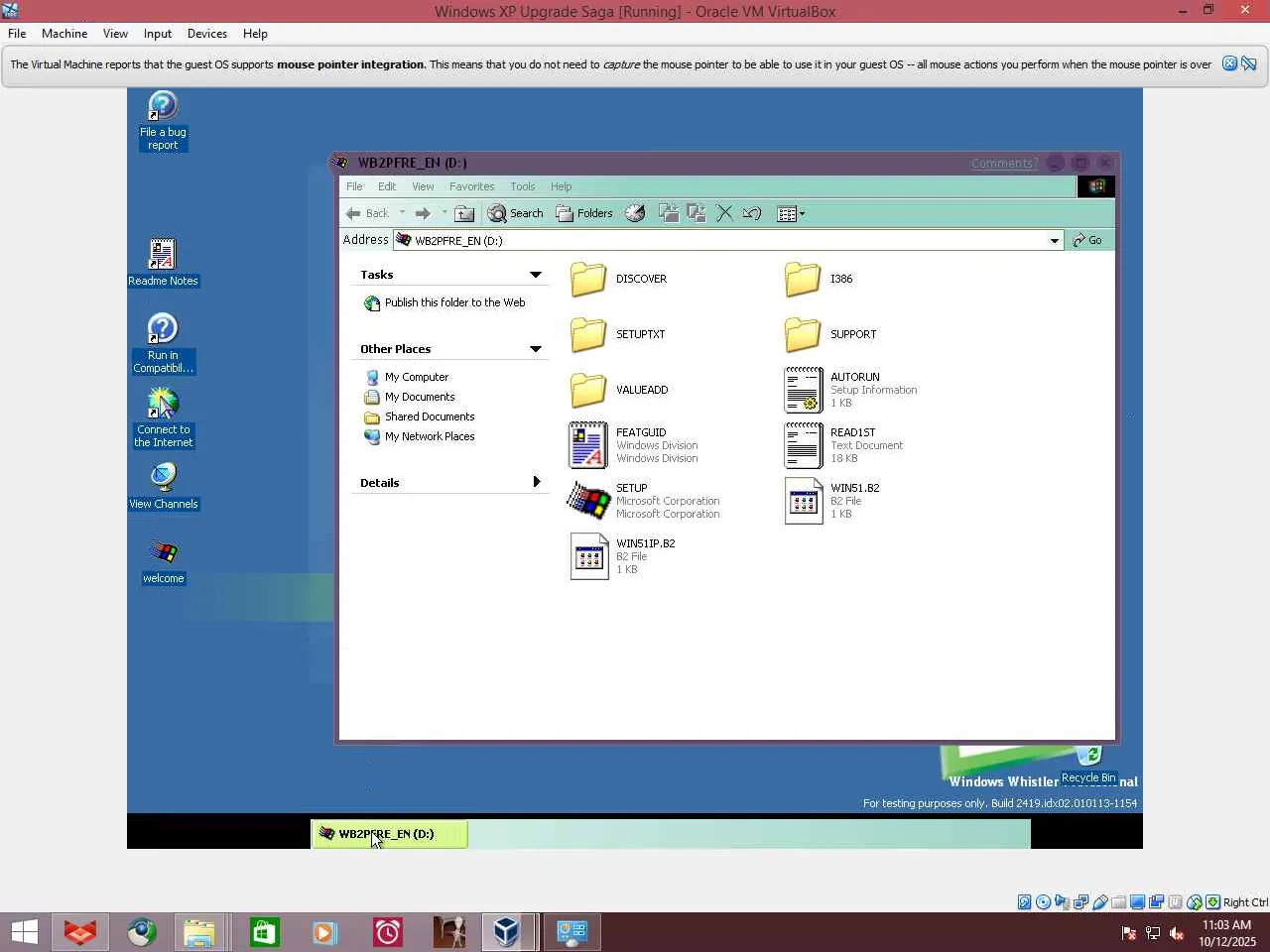Image resolution: width=1270 pixels, height=952 pixels.
Task: Click the host Windows Start button
Action: click(x=24, y=932)
